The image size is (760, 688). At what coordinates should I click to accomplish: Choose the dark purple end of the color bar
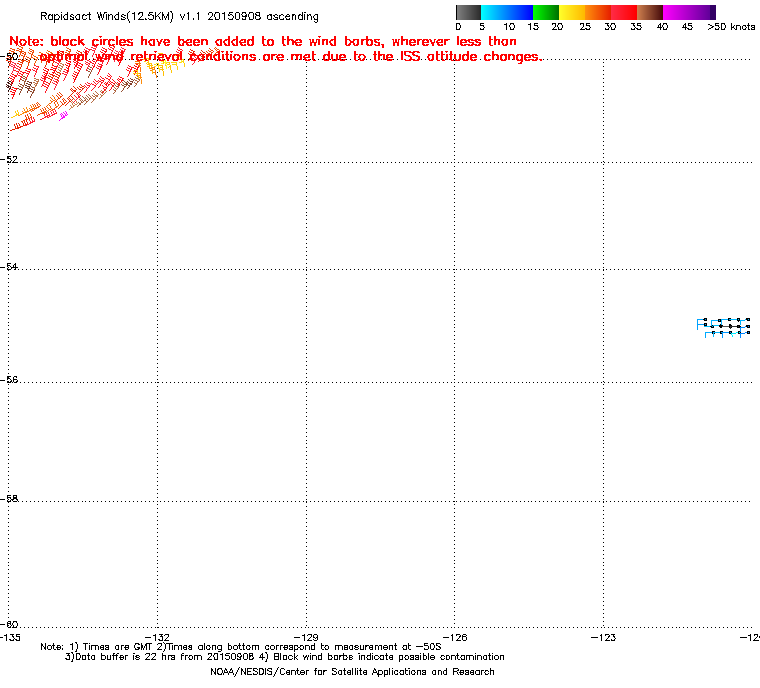(x=712, y=12)
